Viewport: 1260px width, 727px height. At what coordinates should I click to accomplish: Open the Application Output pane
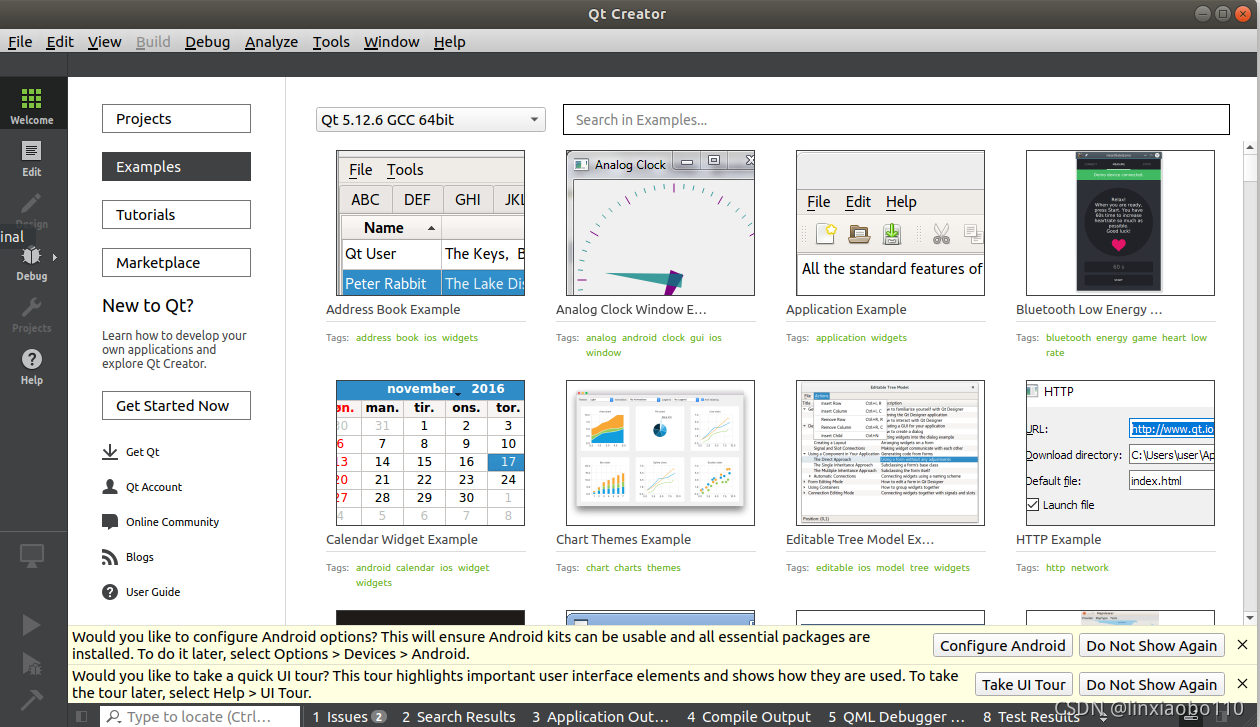[600, 716]
